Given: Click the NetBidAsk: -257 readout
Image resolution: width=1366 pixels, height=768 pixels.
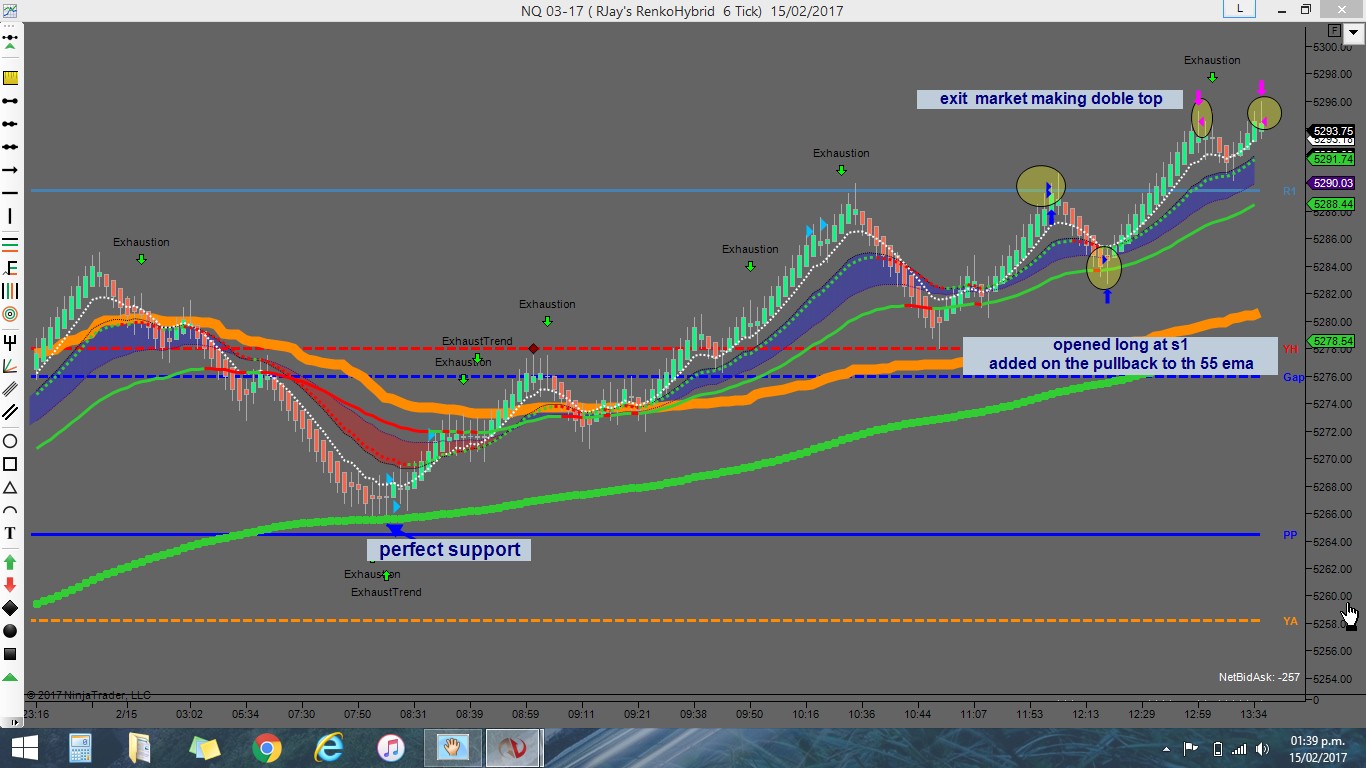Looking at the screenshot, I should tap(1259, 677).
